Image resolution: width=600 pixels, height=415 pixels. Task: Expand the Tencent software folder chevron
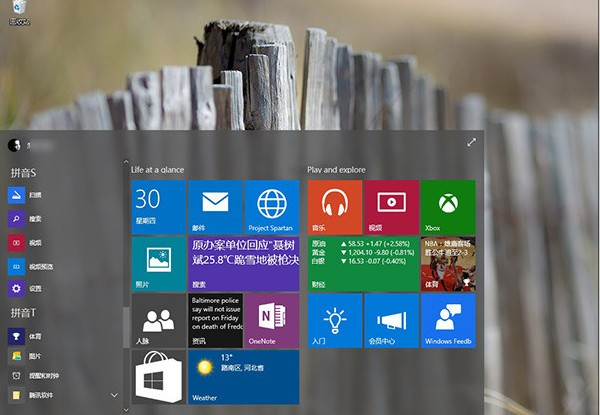click(x=114, y=395)
